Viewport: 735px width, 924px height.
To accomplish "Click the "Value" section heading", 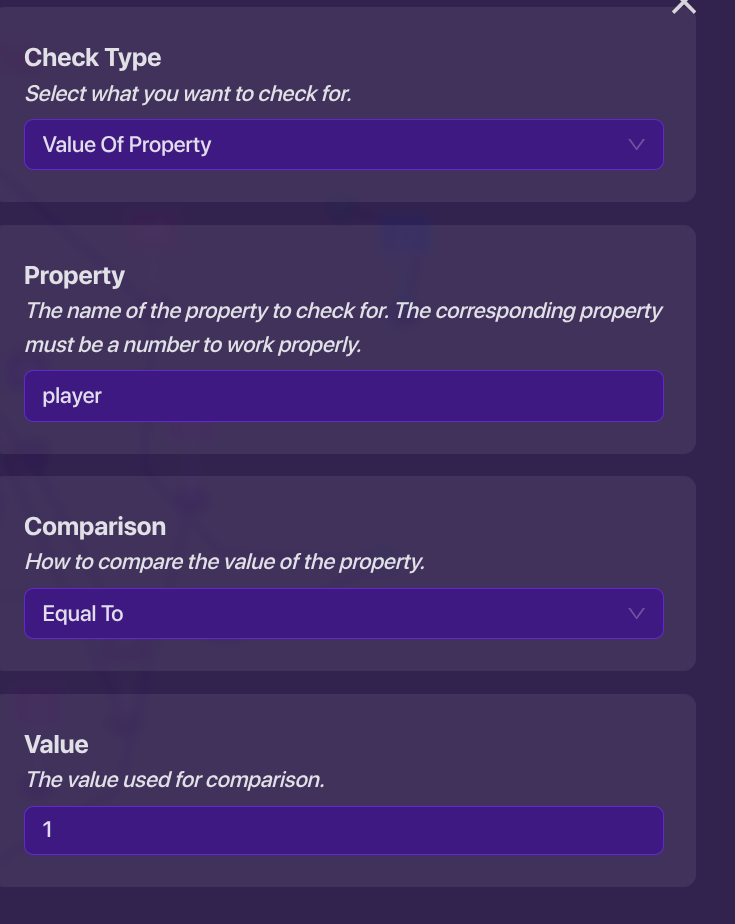I will [x=56, y=745].
